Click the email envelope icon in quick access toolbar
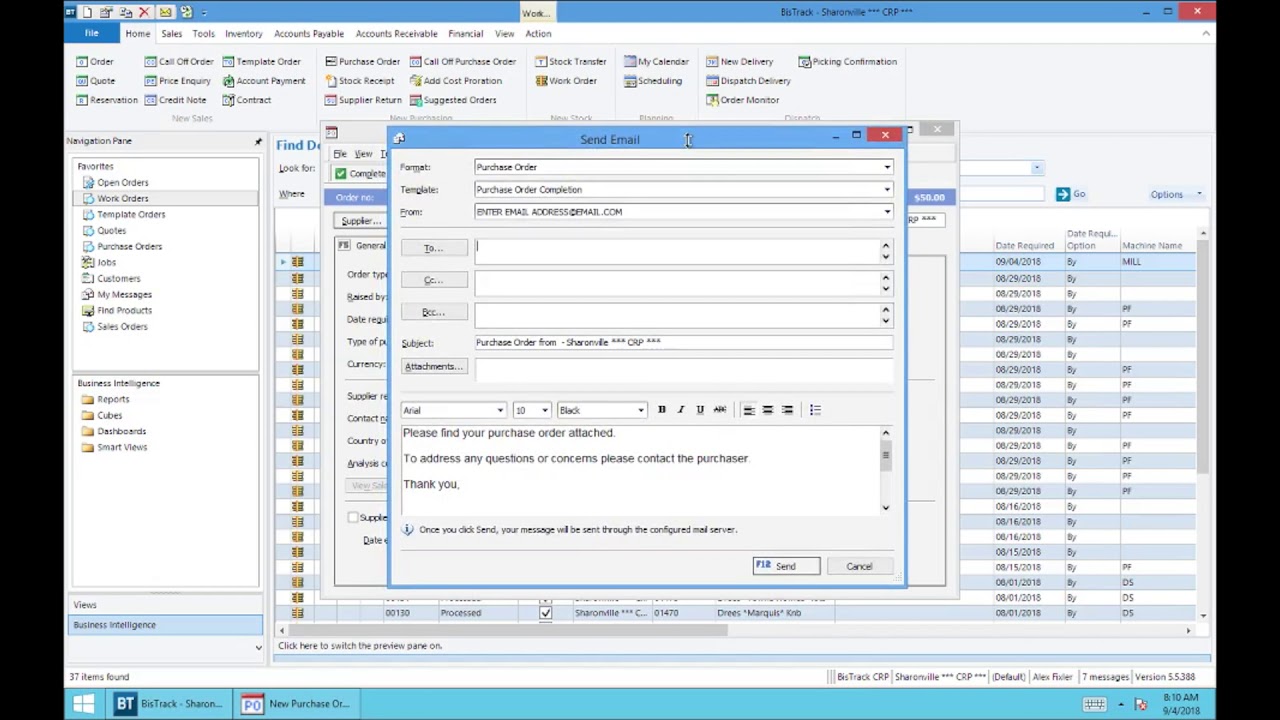Viewport: 1280px width, 720px height. (165, 12)
